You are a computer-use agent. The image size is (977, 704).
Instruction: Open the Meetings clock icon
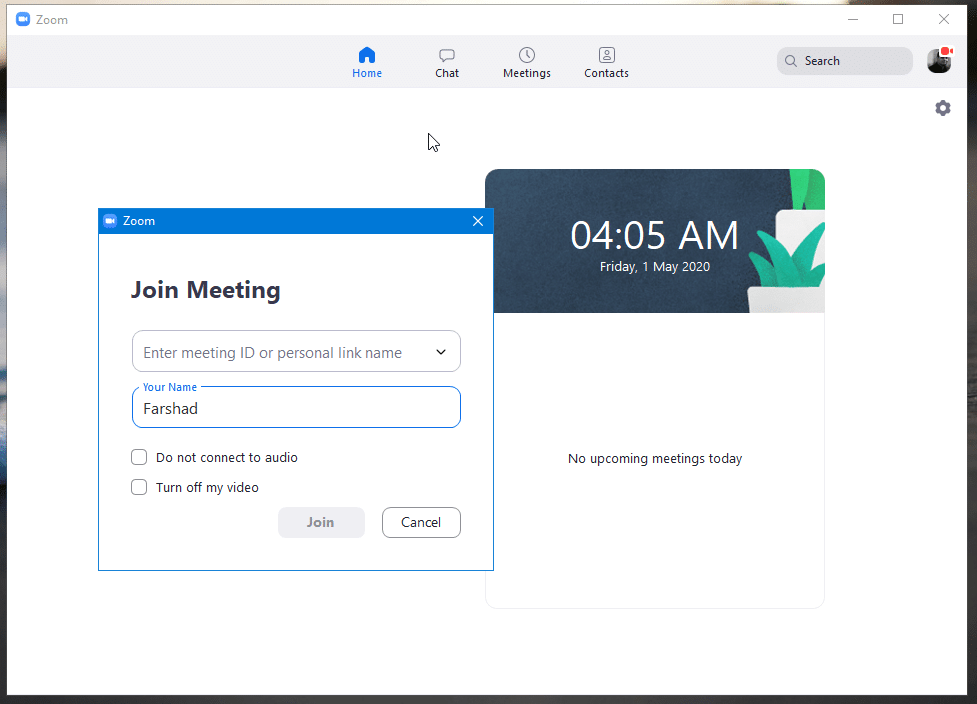(x=527, y=56)
